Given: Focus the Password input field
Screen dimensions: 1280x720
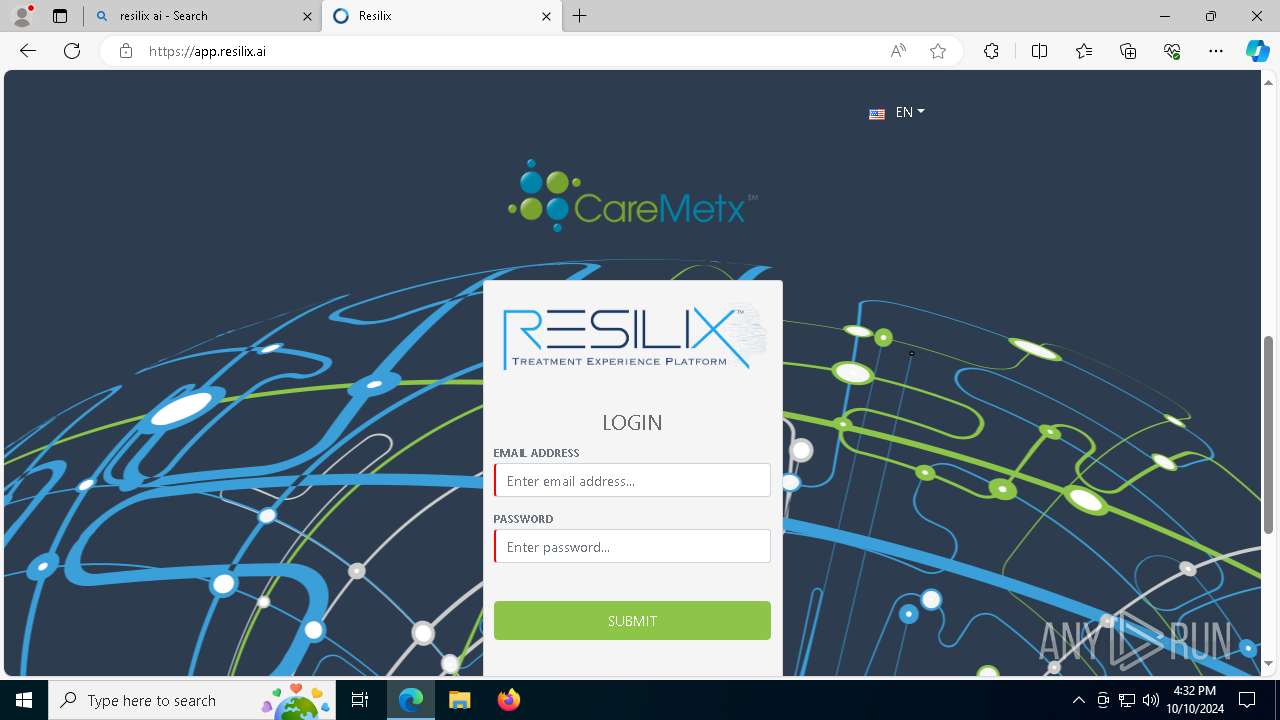Looking at the screenshot, I should tap(632, 546).
